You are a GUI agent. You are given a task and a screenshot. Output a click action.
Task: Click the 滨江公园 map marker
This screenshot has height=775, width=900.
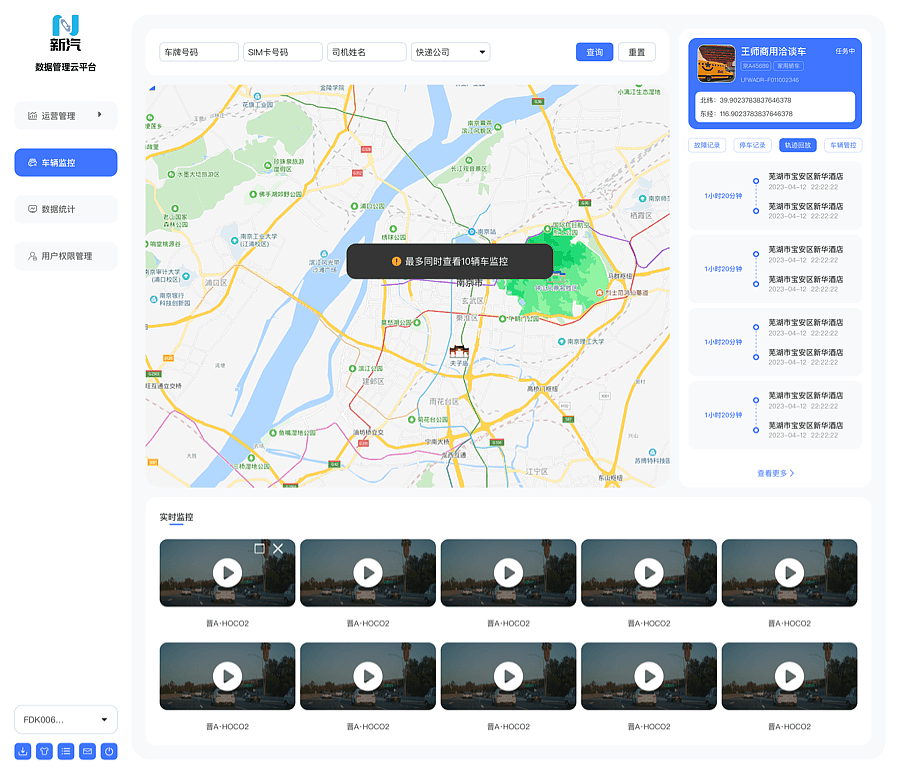[x=352, y=369]
